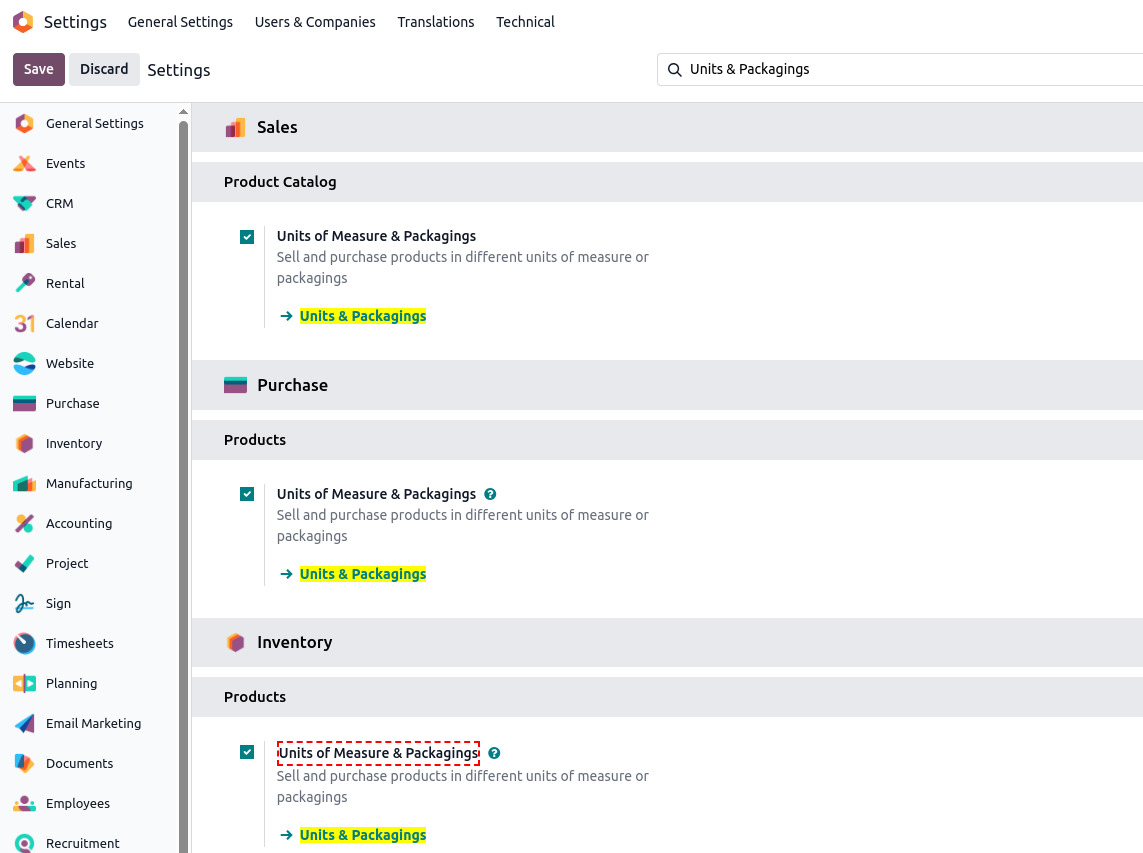Select the Rental key icon in sidebar
Screen dimensions: 1143x853
pos(24,284)
